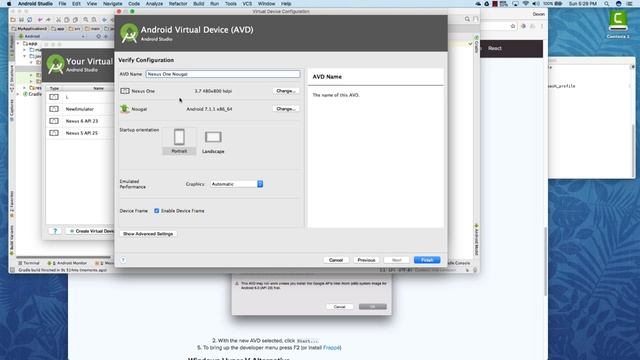This screenshot has height=360, width=640.
Task: Expand the app folder in project tree
Action: 18,43
